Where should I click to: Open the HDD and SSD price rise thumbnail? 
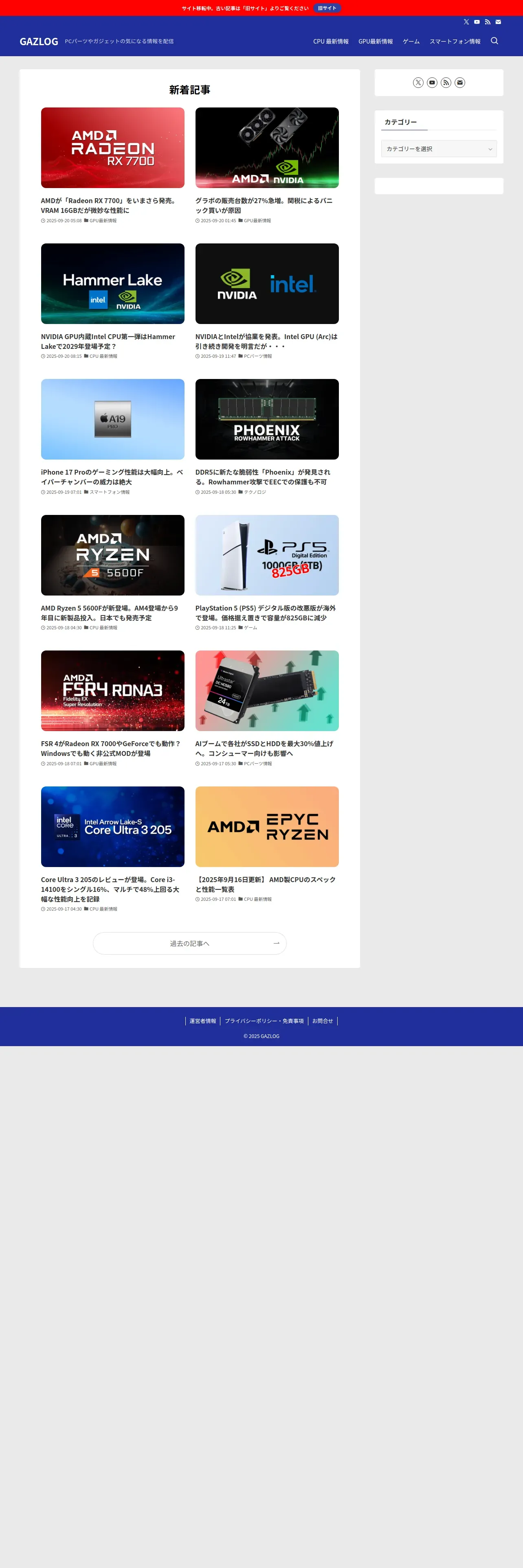(x=267, y=691)
